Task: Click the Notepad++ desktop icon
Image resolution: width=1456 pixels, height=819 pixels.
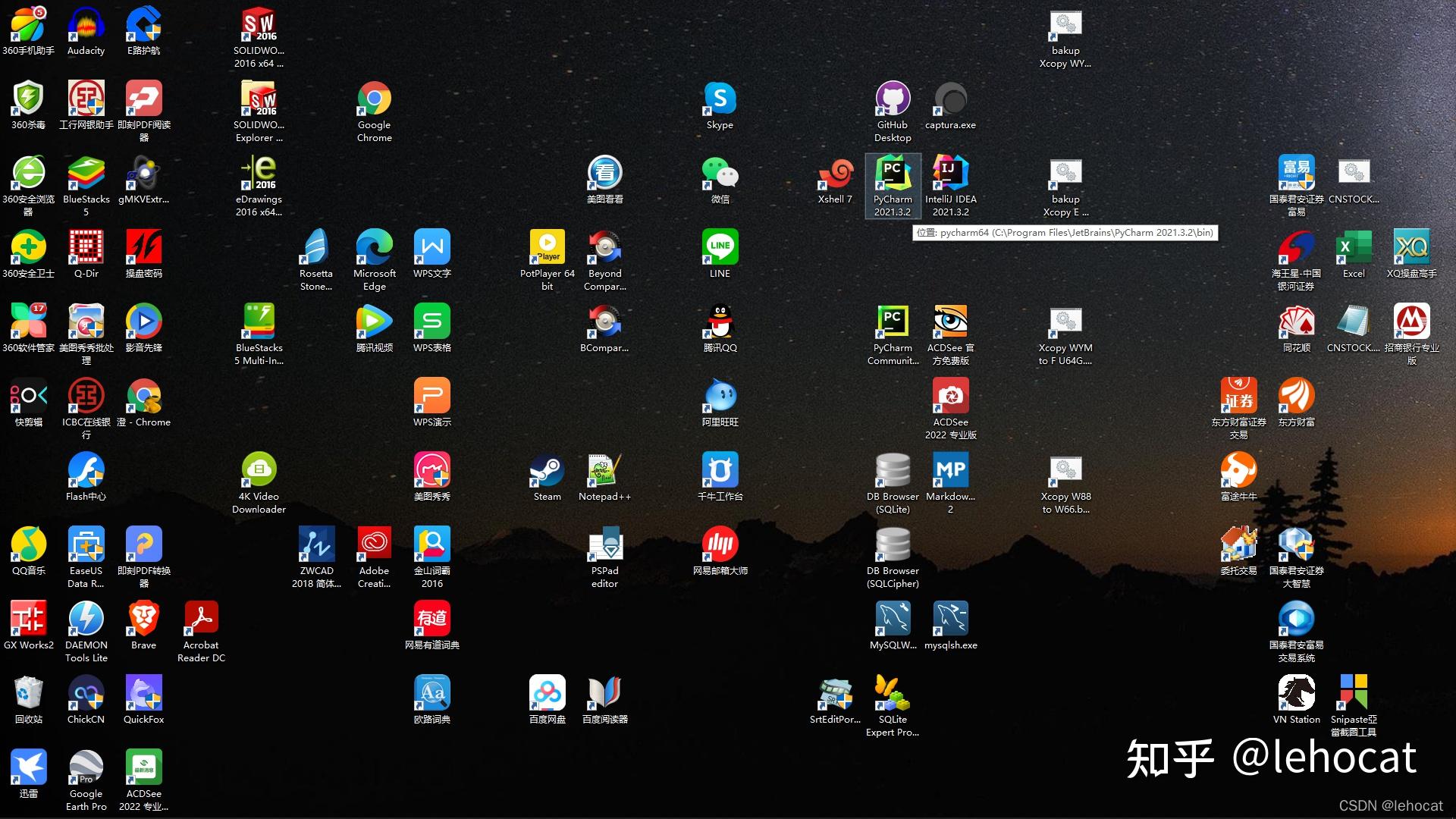Action: click(x=604, y=472)
